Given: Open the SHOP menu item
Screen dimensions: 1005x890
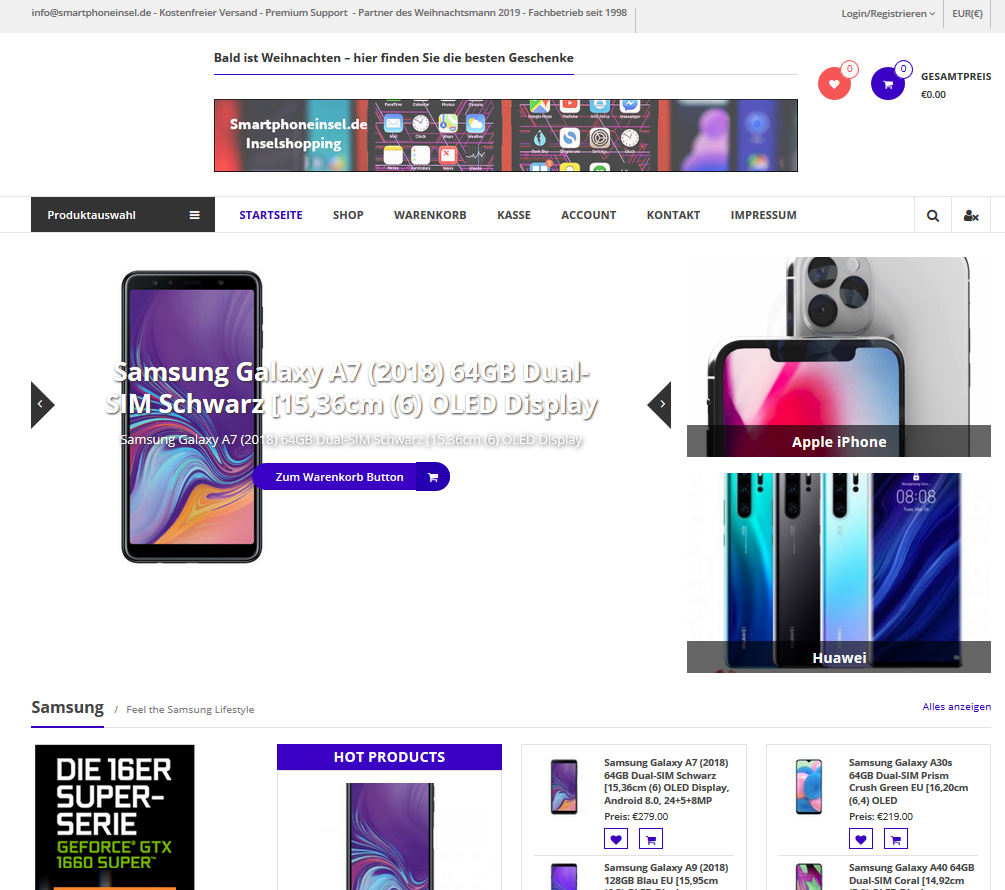Looking at the screenshot, I should coord(348,215).
